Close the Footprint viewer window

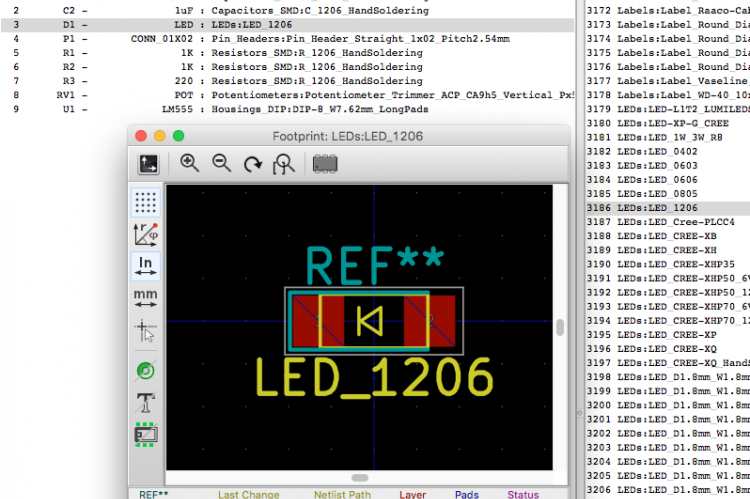click(x=141, y=136)
